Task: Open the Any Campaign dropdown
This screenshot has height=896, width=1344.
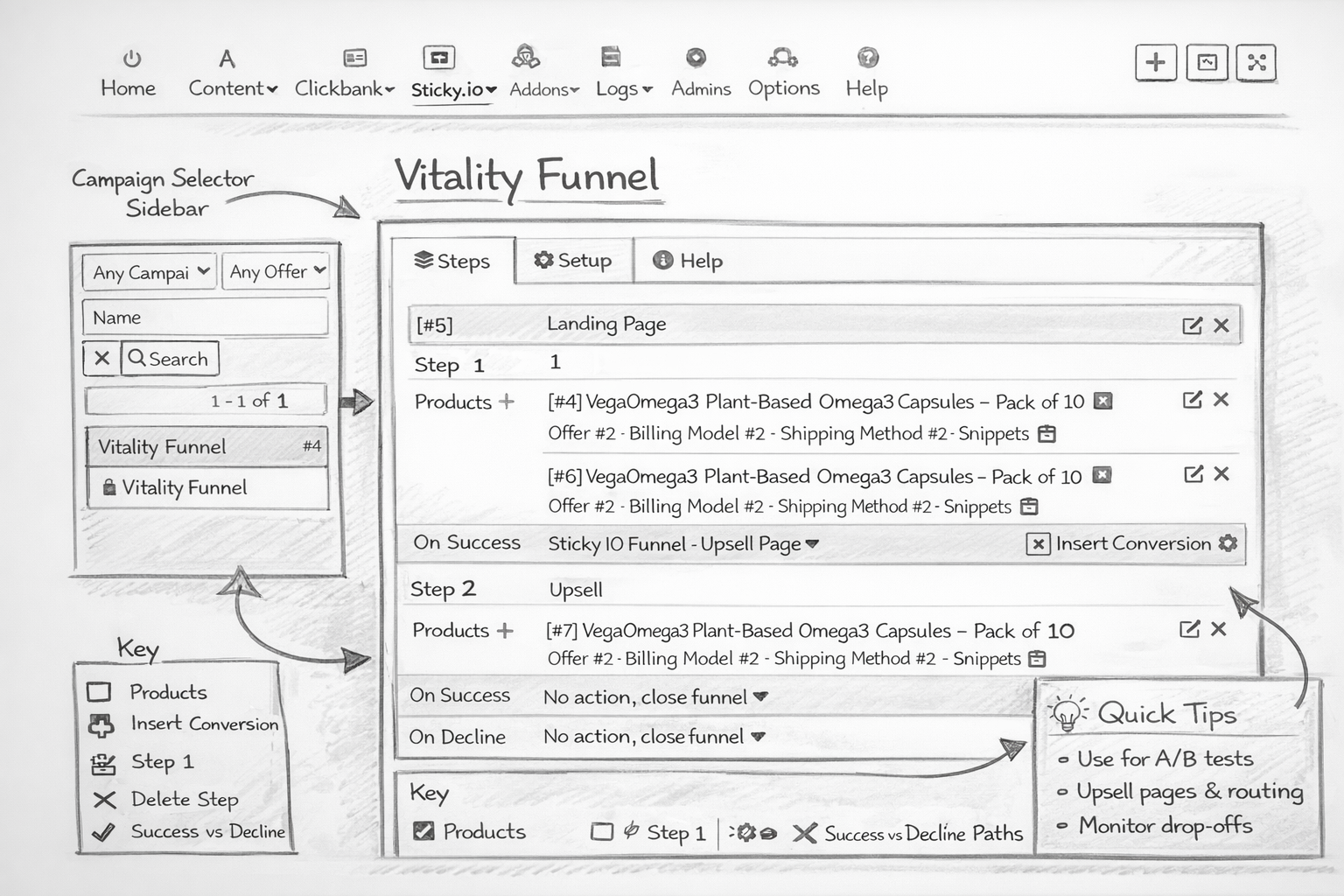Action: [149, 271]
